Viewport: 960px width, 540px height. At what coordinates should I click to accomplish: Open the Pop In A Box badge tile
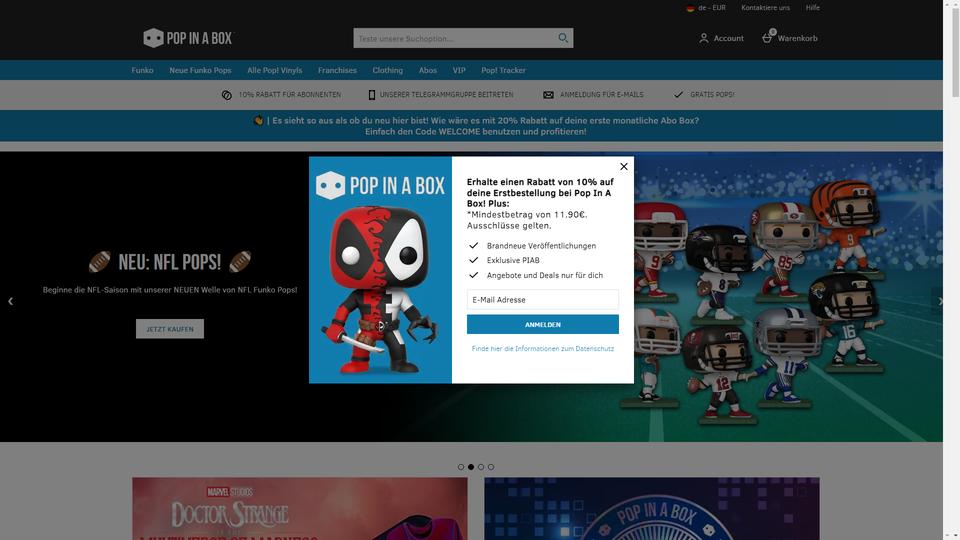click(x=651, y=509)
